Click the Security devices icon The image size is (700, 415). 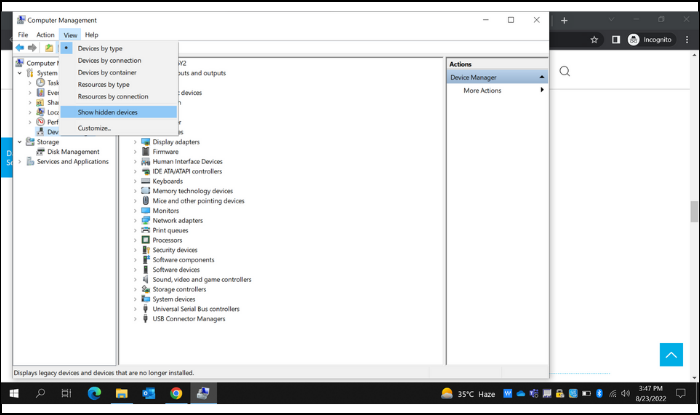click(x=146, y=250)
